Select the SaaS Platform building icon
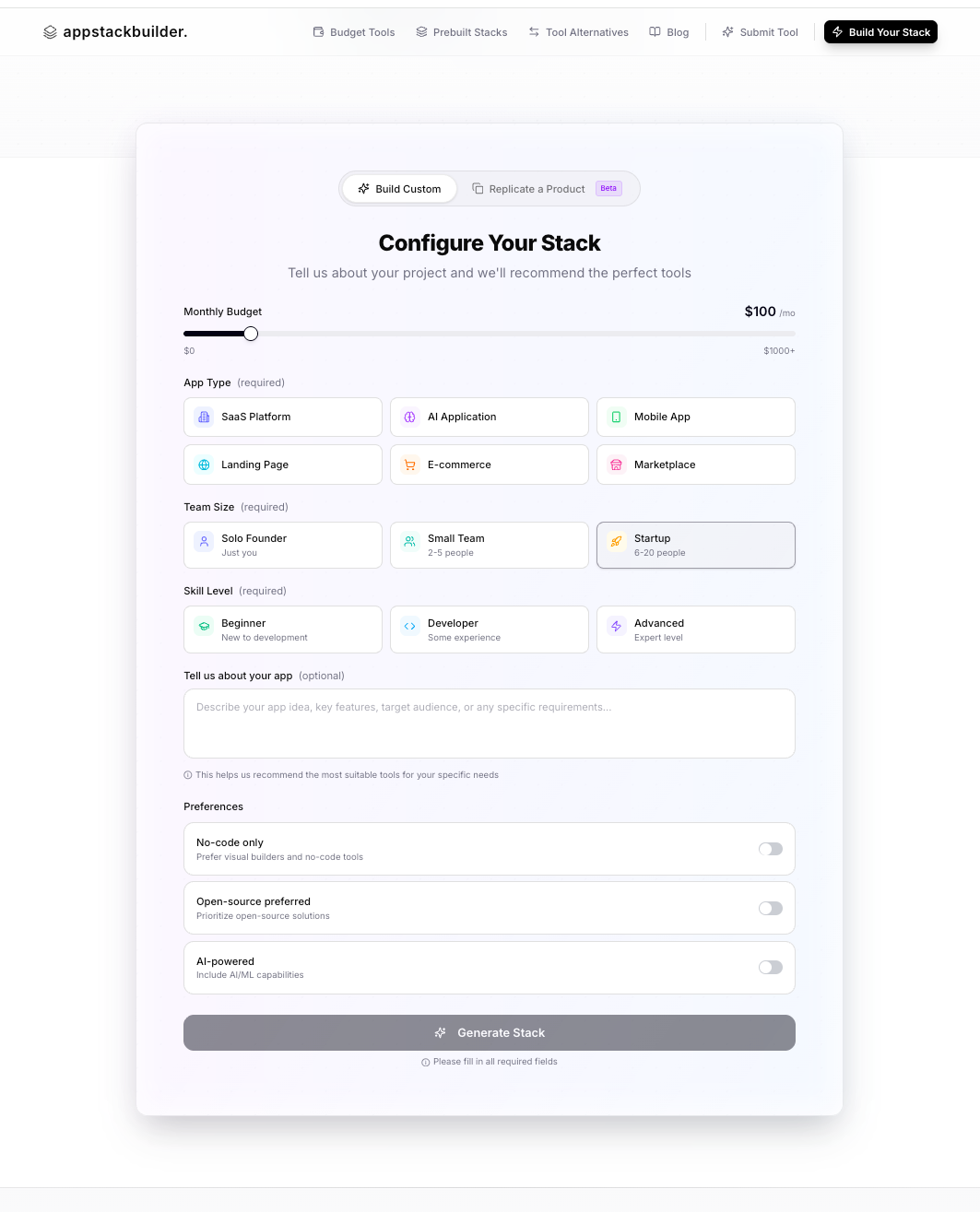This screenshot has height=1212, width=980. tap(204, 417)
